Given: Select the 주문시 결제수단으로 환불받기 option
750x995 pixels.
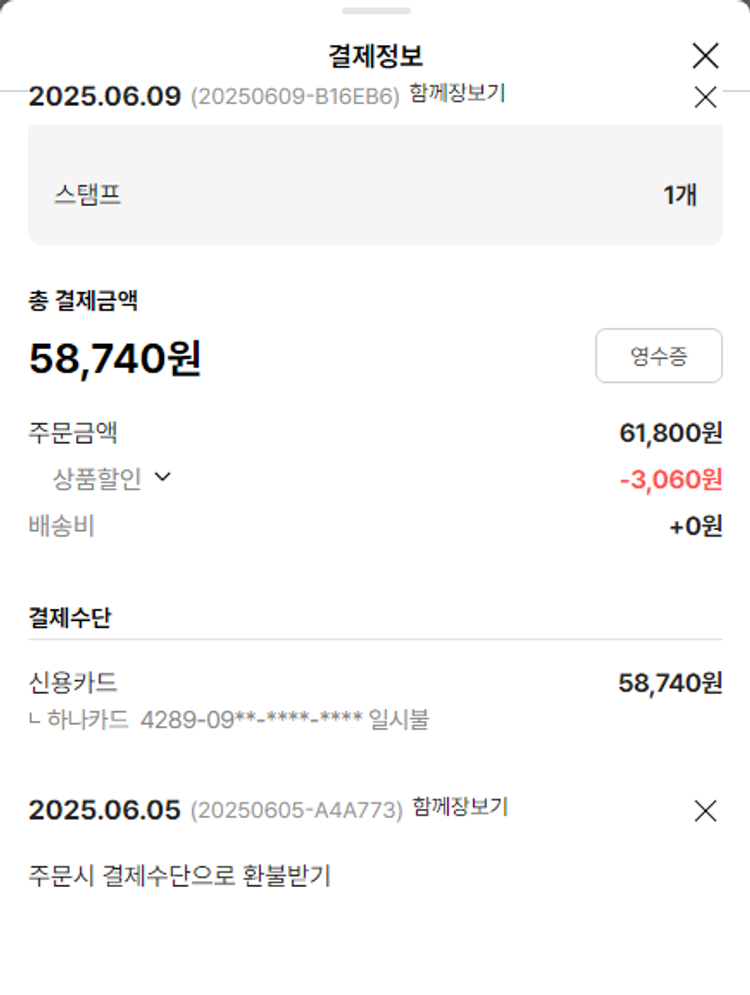Looking at the screenshot, I should point(179,876).
